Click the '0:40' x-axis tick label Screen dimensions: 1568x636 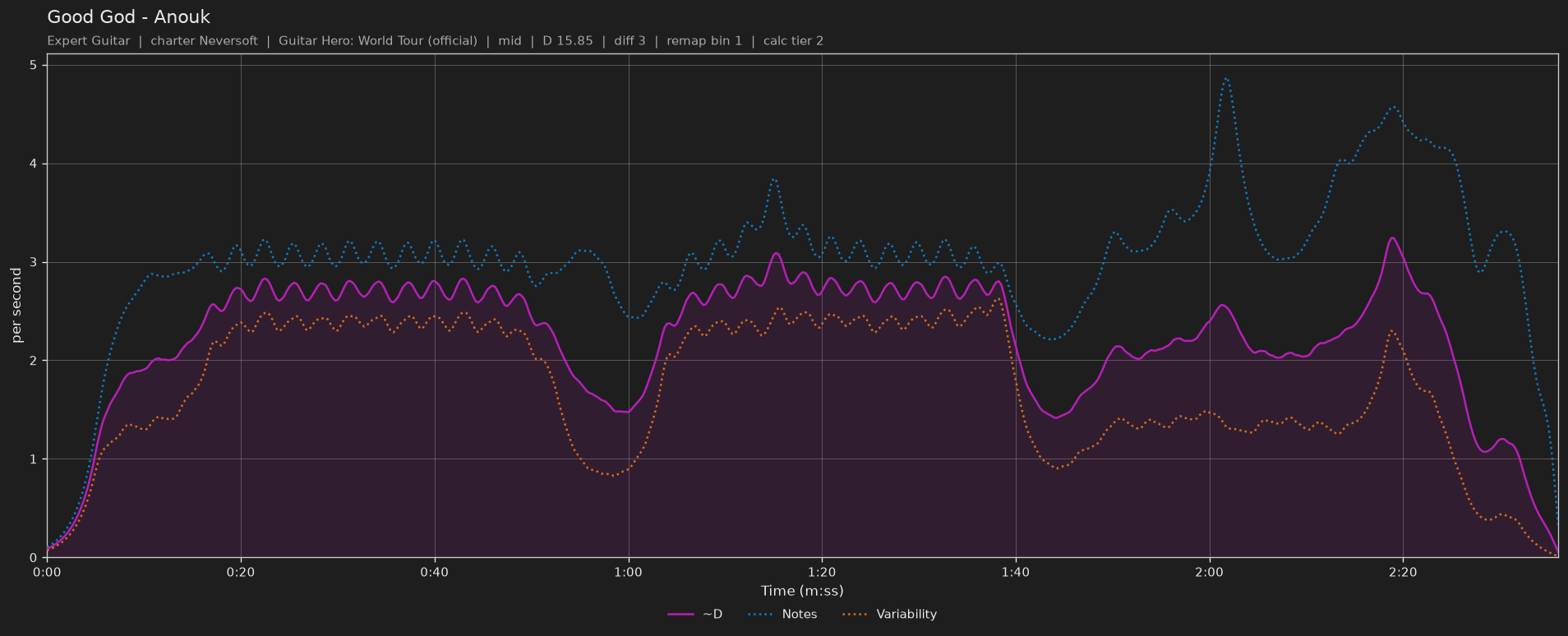click(435, 572)
